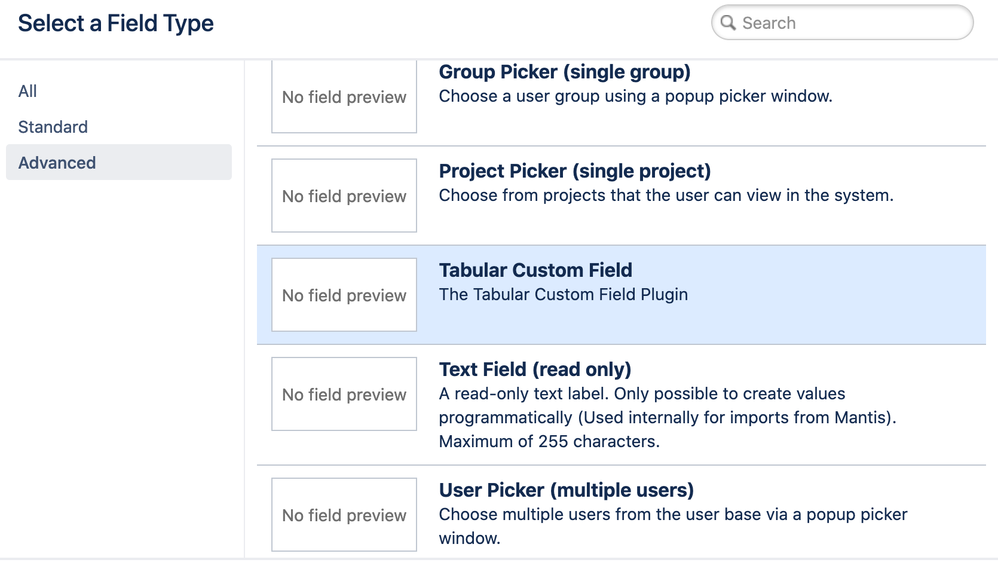Click Text Field read-only preview box
Viewport: 998px width, 562px height.
pos(344,394)
